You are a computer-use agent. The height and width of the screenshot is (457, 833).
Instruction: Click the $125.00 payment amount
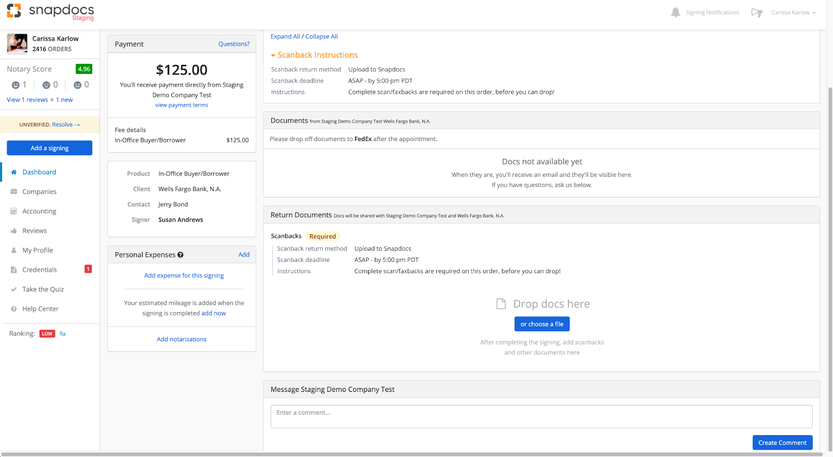tap(182, 70)
